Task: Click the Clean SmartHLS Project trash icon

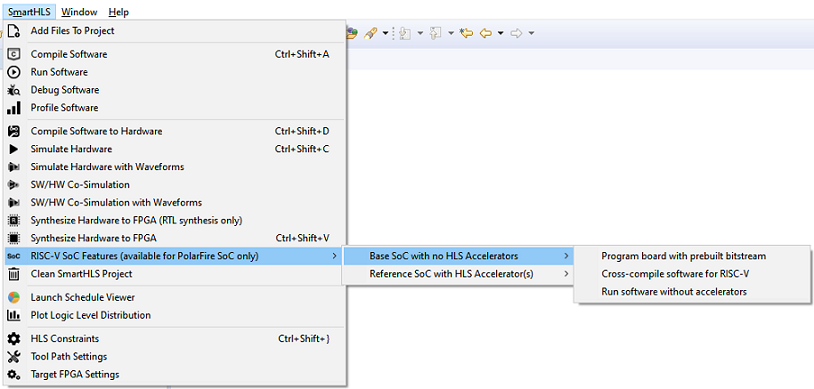Action: point(14,274)
